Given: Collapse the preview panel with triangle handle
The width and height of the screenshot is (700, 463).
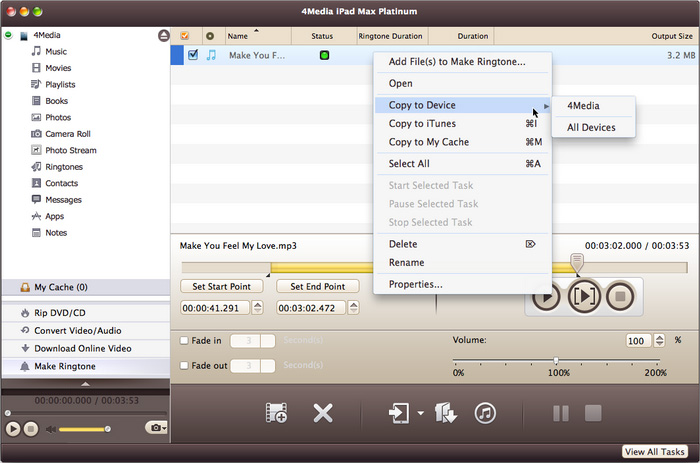Looking at the screenshot, I should pos(85,383).
